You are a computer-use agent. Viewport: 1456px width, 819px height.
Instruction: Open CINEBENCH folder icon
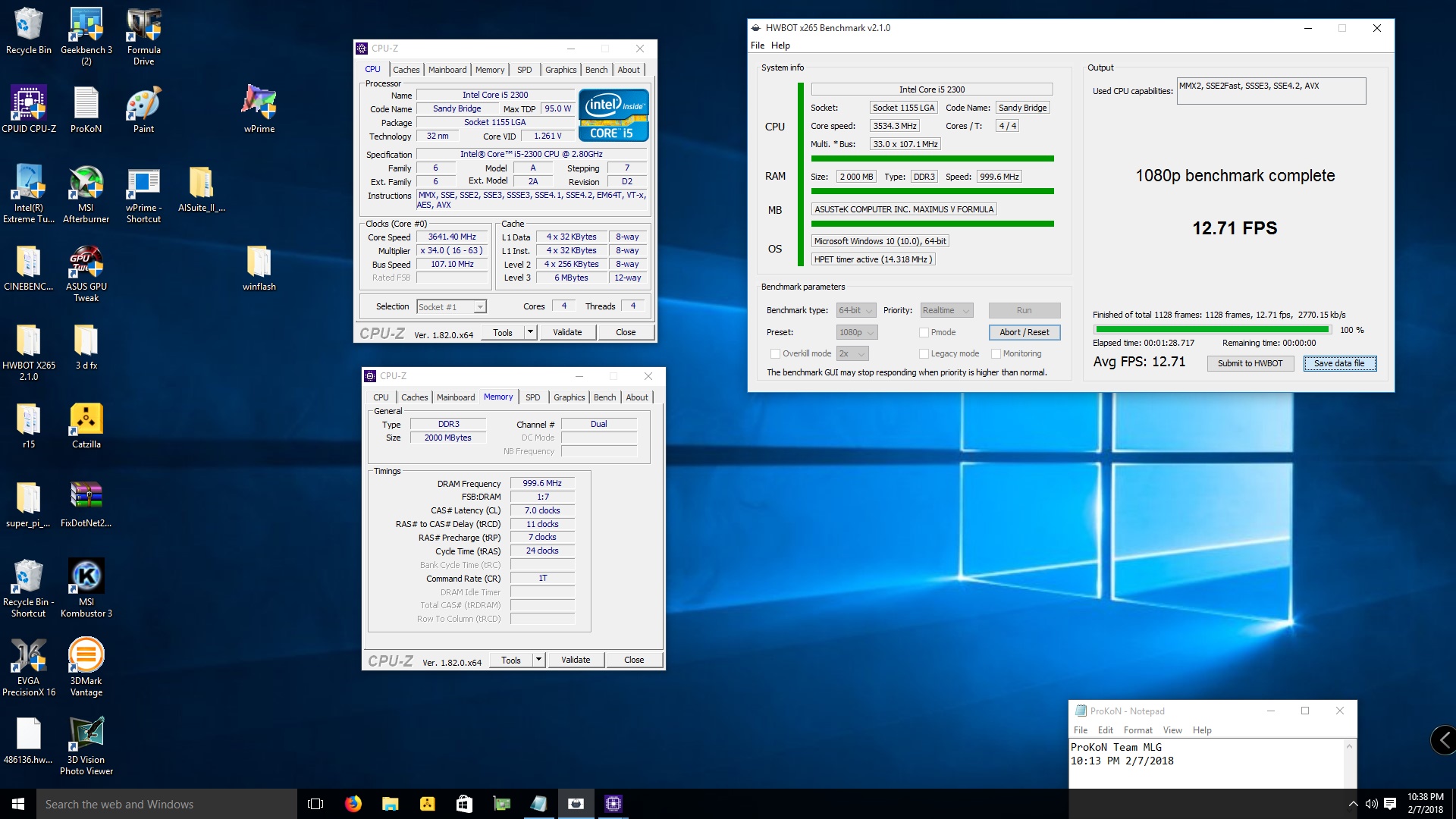point(28,268)
